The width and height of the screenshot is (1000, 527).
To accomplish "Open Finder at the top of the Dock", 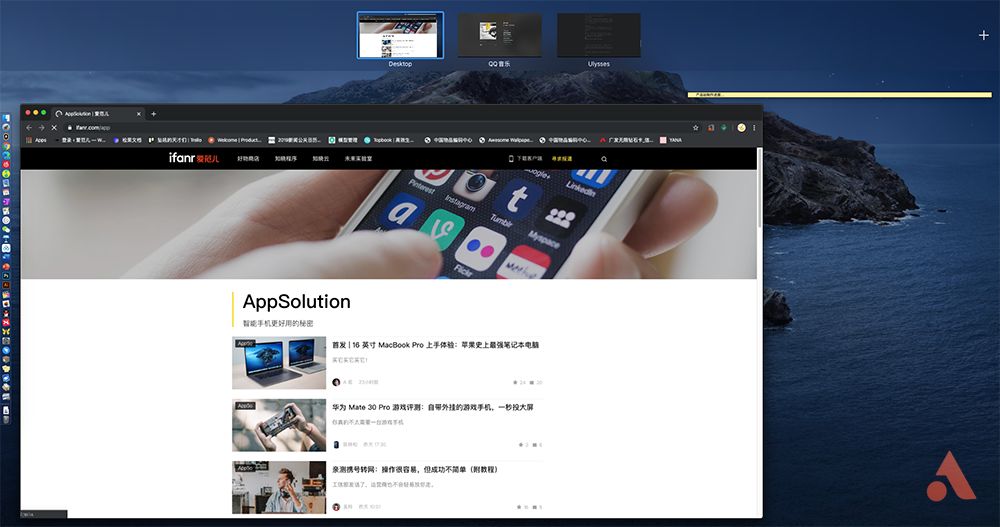I will pos(6,118).
